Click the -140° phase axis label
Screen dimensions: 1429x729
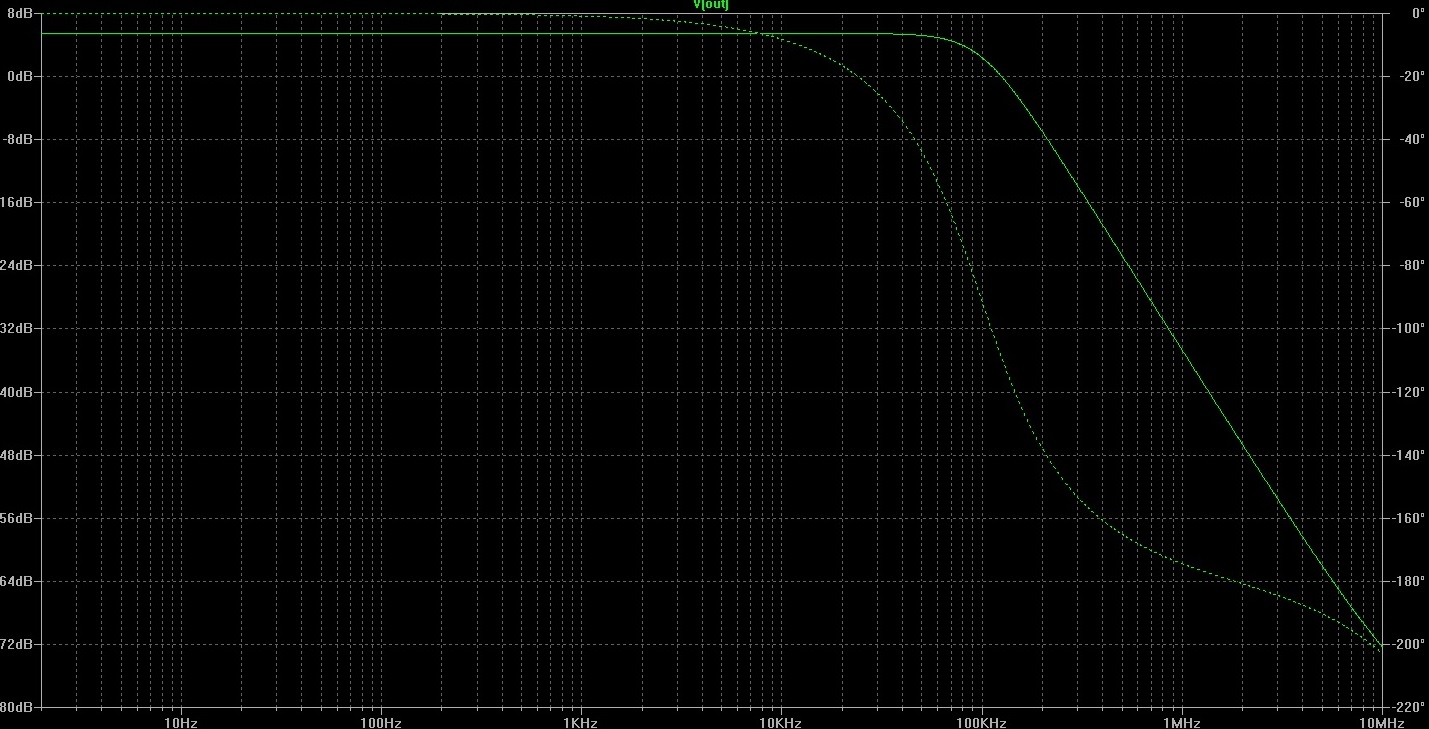[1408, 455]
